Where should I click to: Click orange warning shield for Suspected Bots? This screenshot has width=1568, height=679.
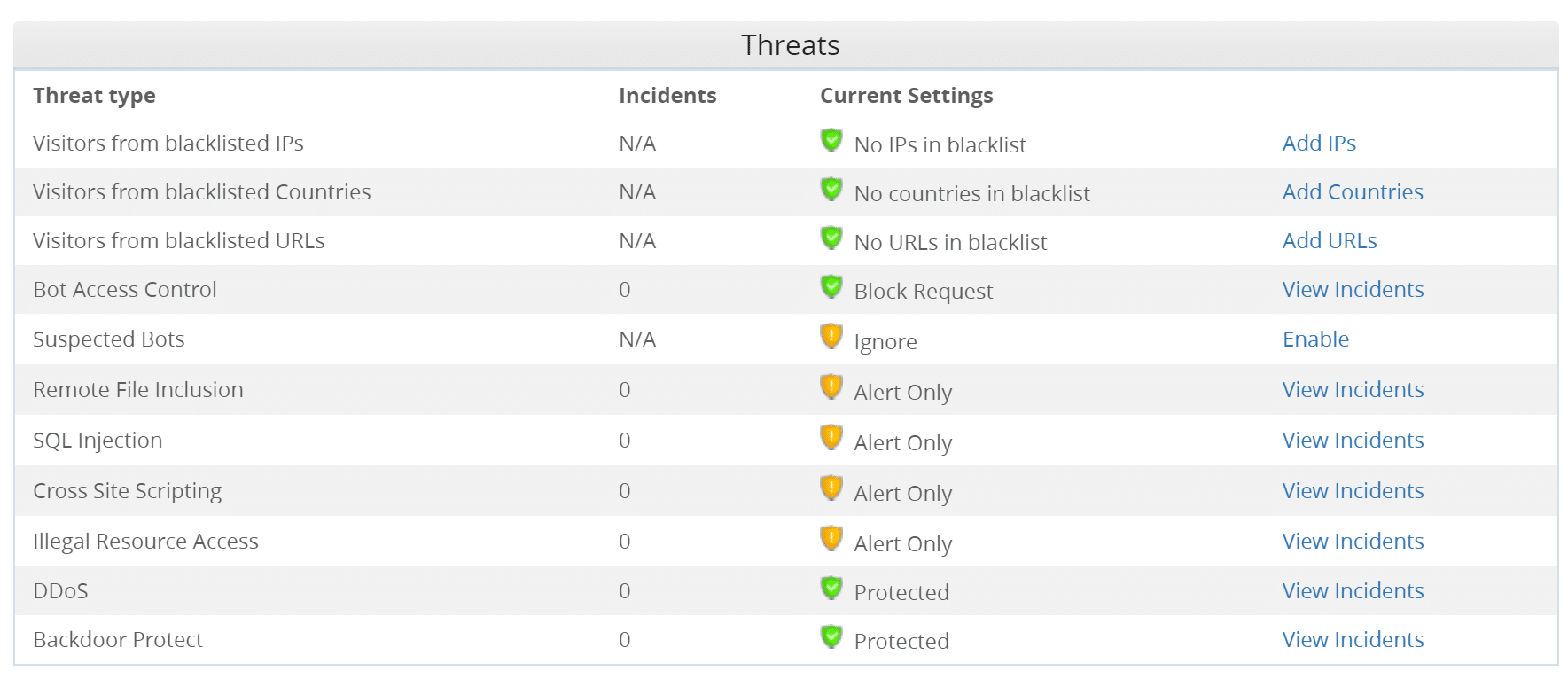[831, 336]
